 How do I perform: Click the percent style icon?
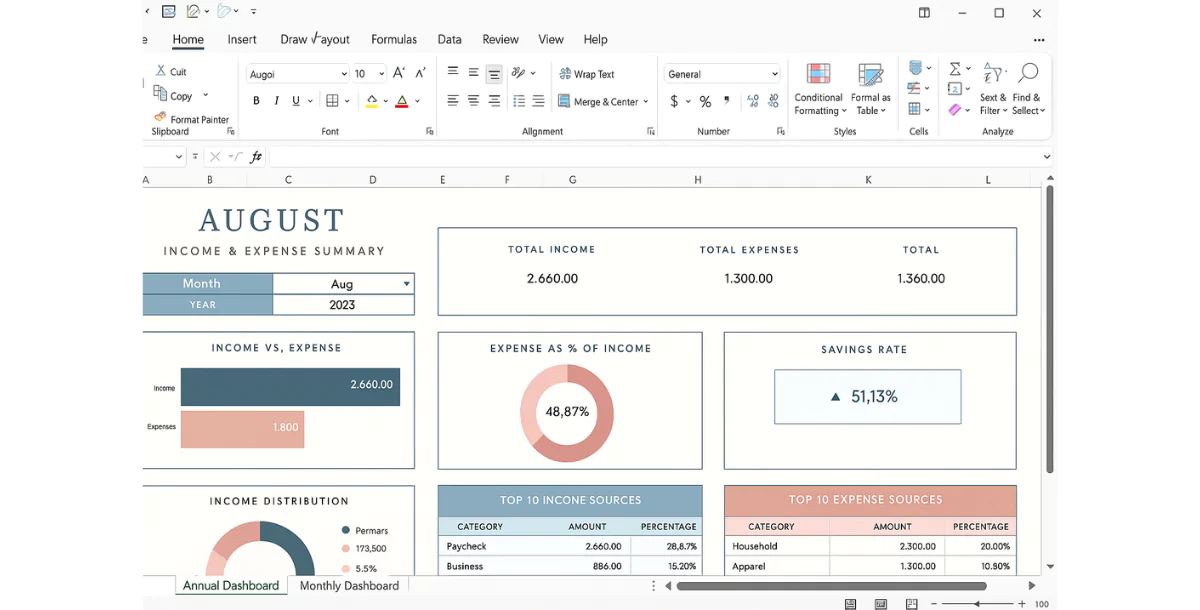[705, 101]
